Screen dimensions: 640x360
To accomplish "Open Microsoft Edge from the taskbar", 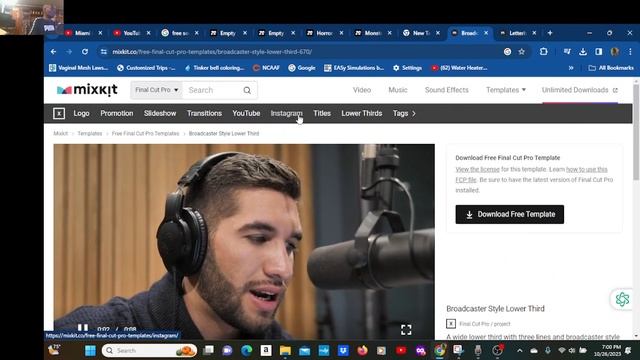I will point(246,350).
